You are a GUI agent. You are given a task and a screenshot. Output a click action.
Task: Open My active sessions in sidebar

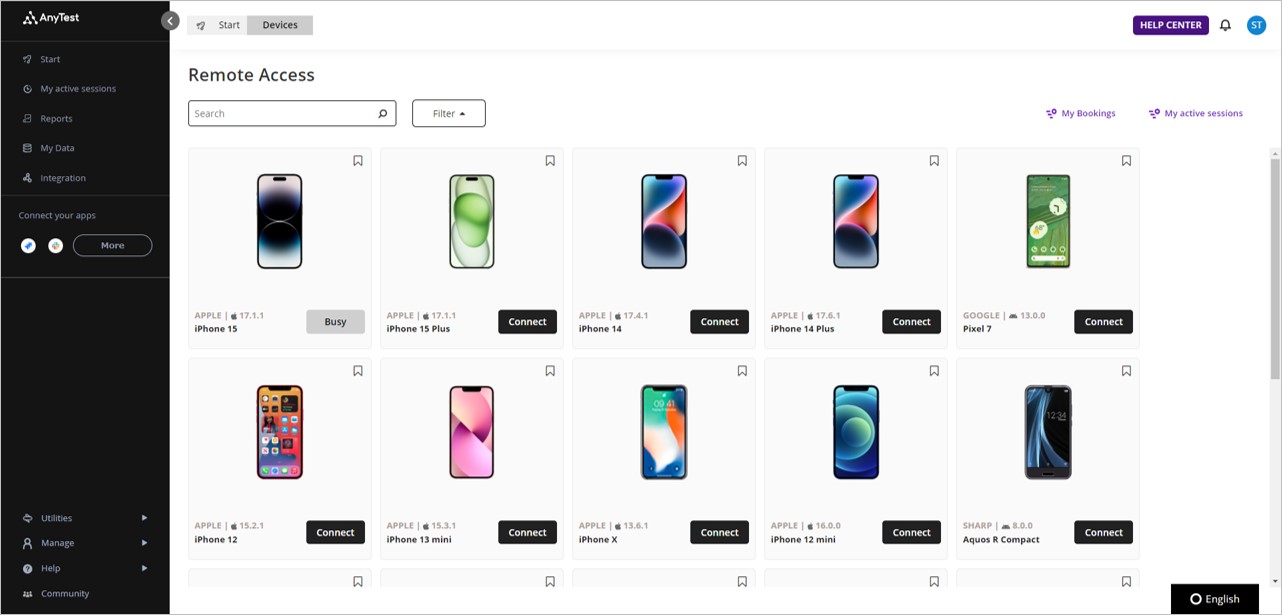click(78, 89)
